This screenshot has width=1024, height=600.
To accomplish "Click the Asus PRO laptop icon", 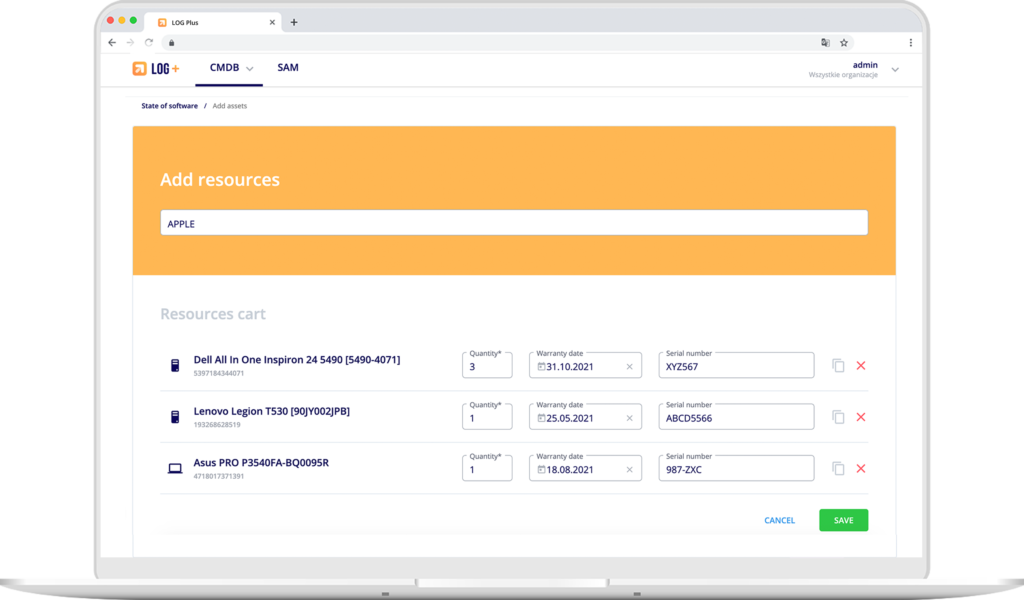I will pos(175,468).
